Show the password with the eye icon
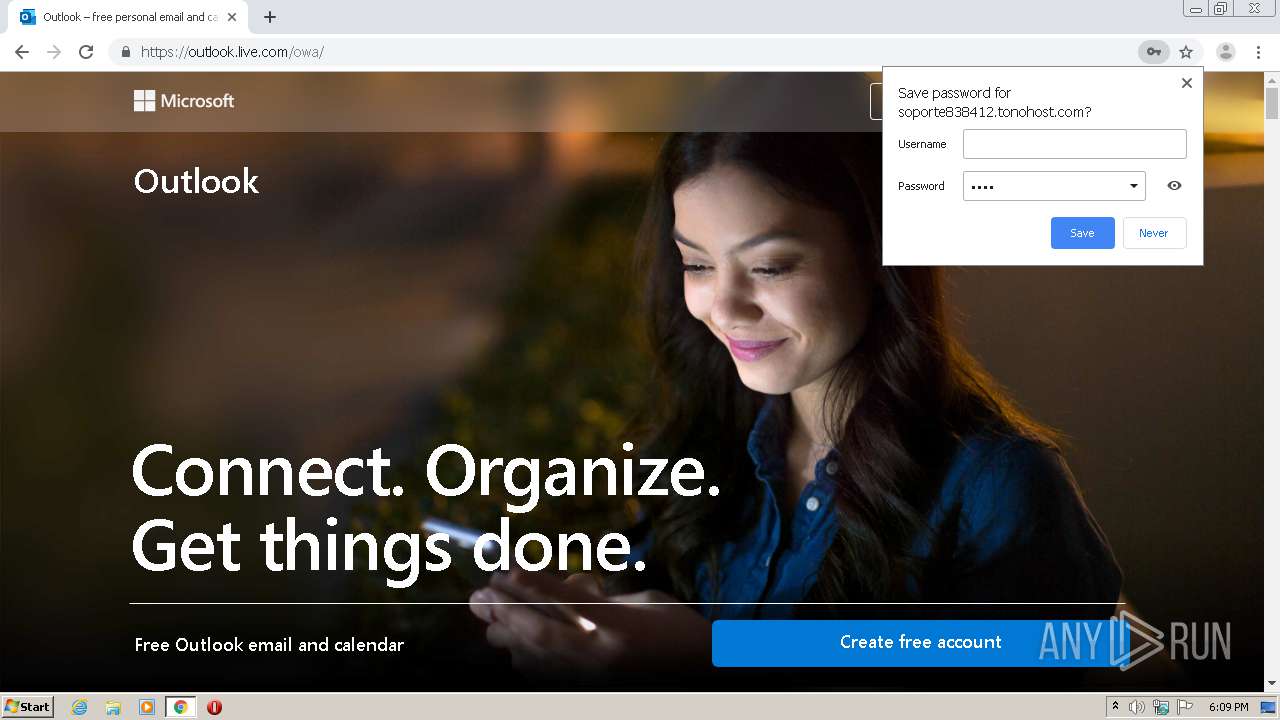The height and width of the screenshot is (720, 1280). (1174, 186)
